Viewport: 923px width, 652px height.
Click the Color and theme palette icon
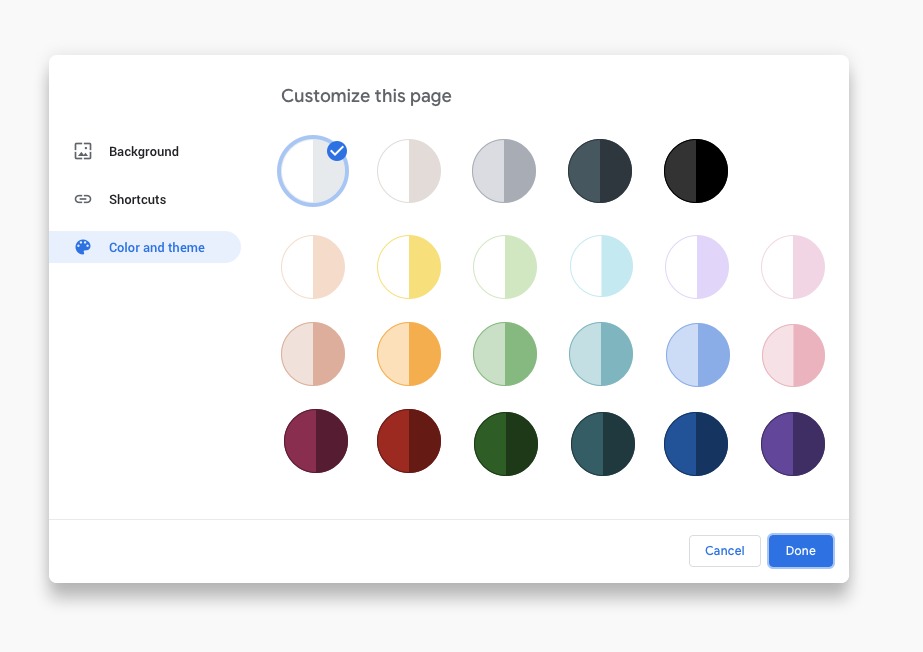pos(83,247)
